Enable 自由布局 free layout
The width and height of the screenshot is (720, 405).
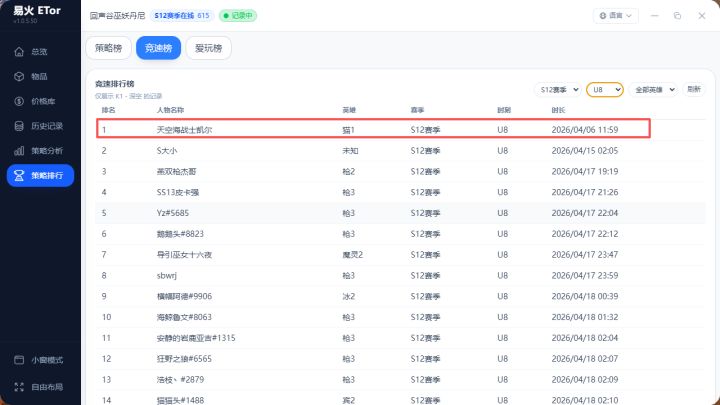pos(40,387)
